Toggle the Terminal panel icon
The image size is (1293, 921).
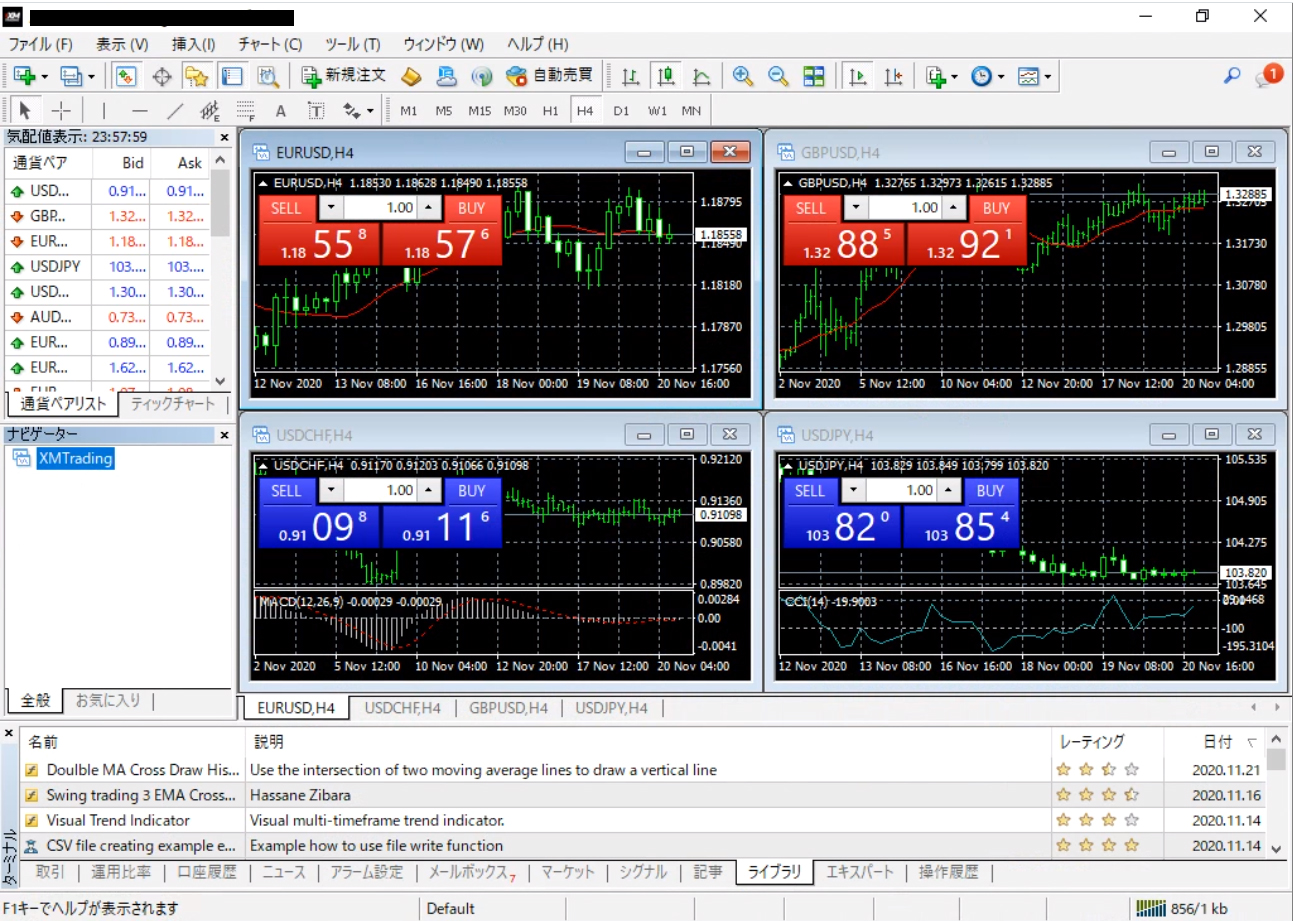[x=231, y=76]
